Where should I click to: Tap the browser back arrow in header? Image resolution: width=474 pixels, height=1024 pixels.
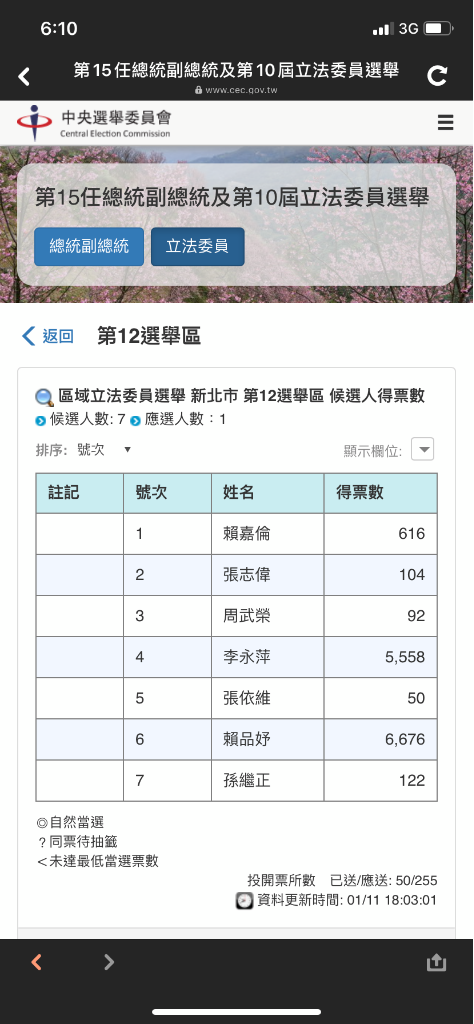coord(24,76)
